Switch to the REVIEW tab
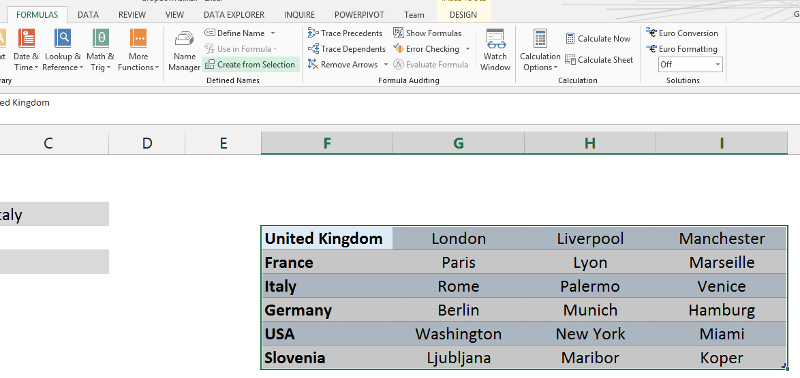Screen dimensions: 800x378 point(132,15)
